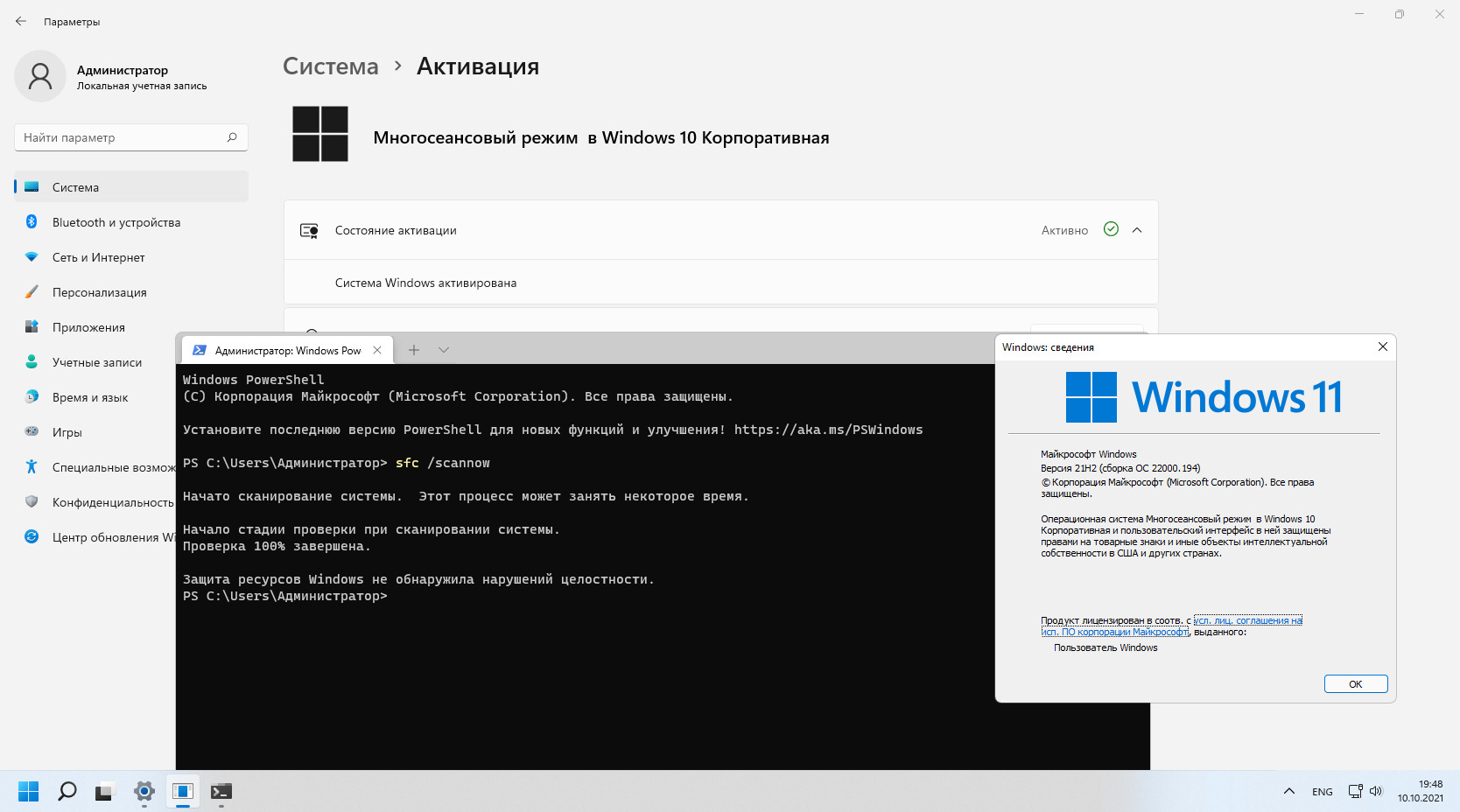The image size is (1460, 812).
Task: Click the Bluetooth icon in sidebar
Action: pos(32,221)
